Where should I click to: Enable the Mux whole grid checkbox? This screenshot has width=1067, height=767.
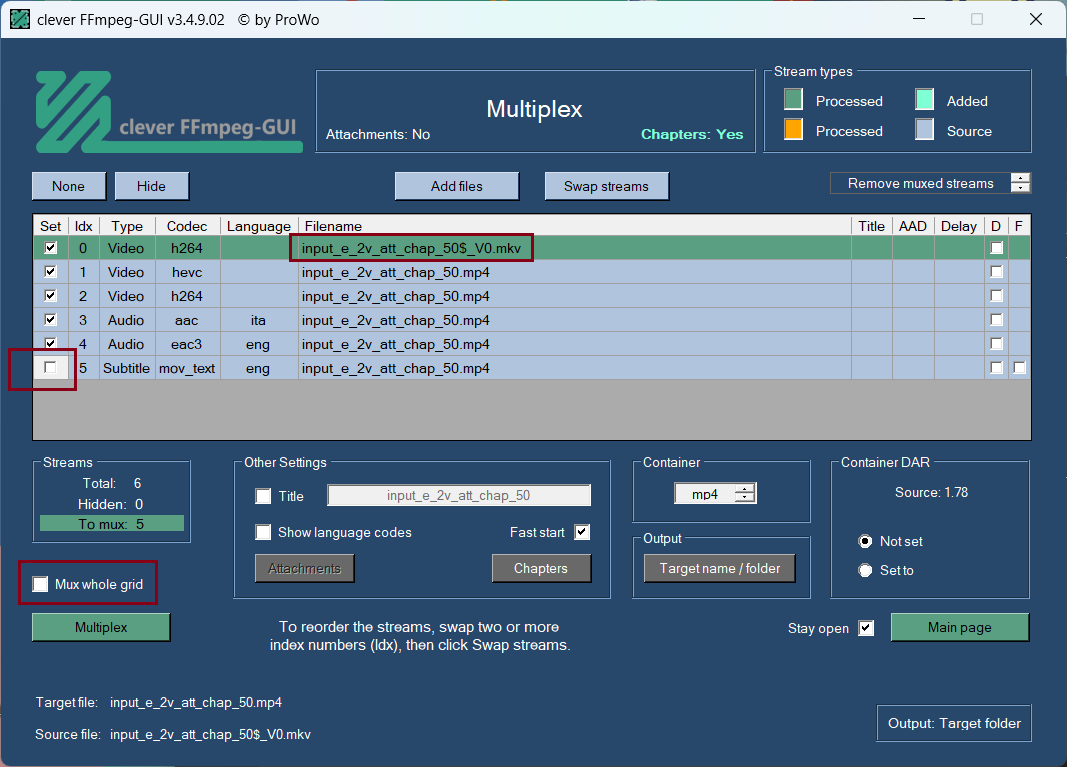point(41,584)
